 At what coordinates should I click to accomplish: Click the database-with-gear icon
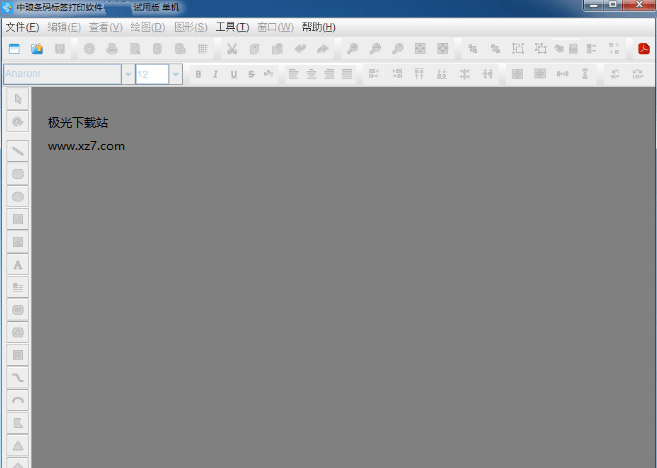coord(180,49)
